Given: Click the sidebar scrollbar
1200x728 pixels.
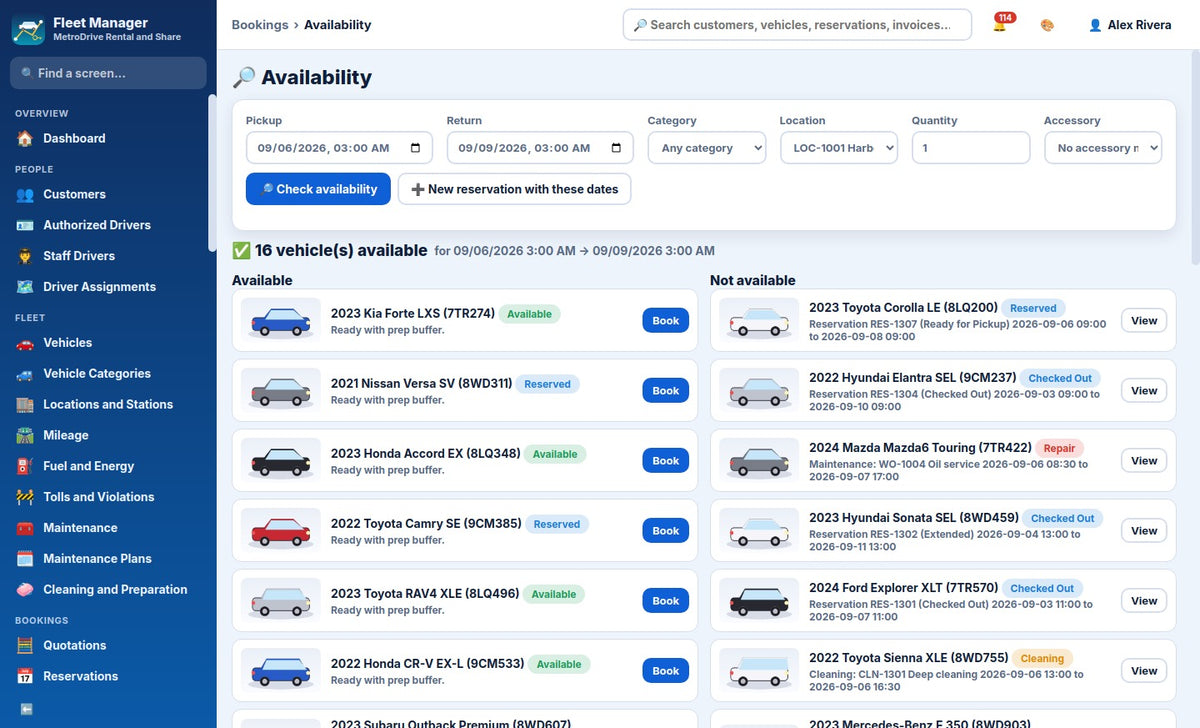Looking at the screenshot, I should pyautogui.click(x=212, y=172).
